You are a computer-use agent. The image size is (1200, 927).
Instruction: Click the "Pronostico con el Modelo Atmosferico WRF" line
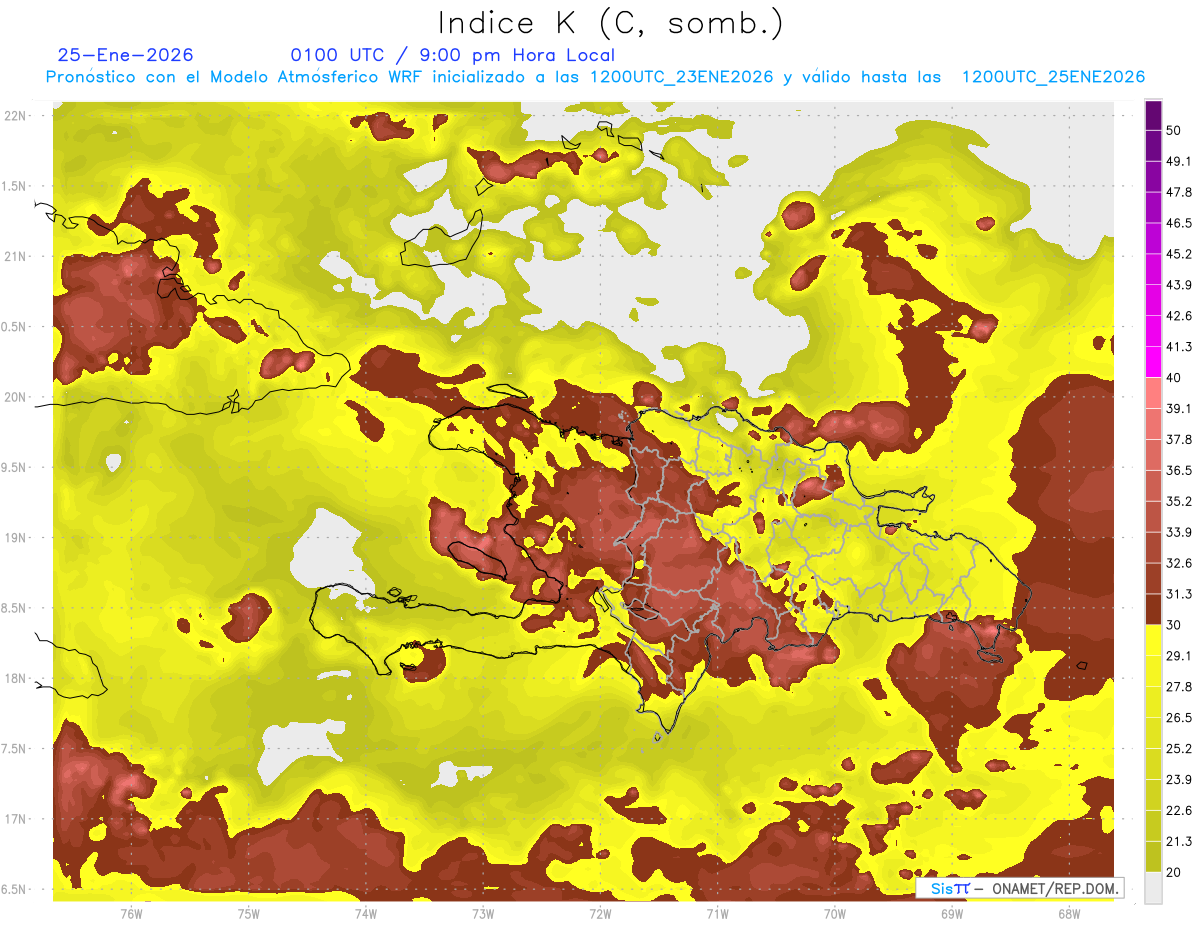pos(595,77)
